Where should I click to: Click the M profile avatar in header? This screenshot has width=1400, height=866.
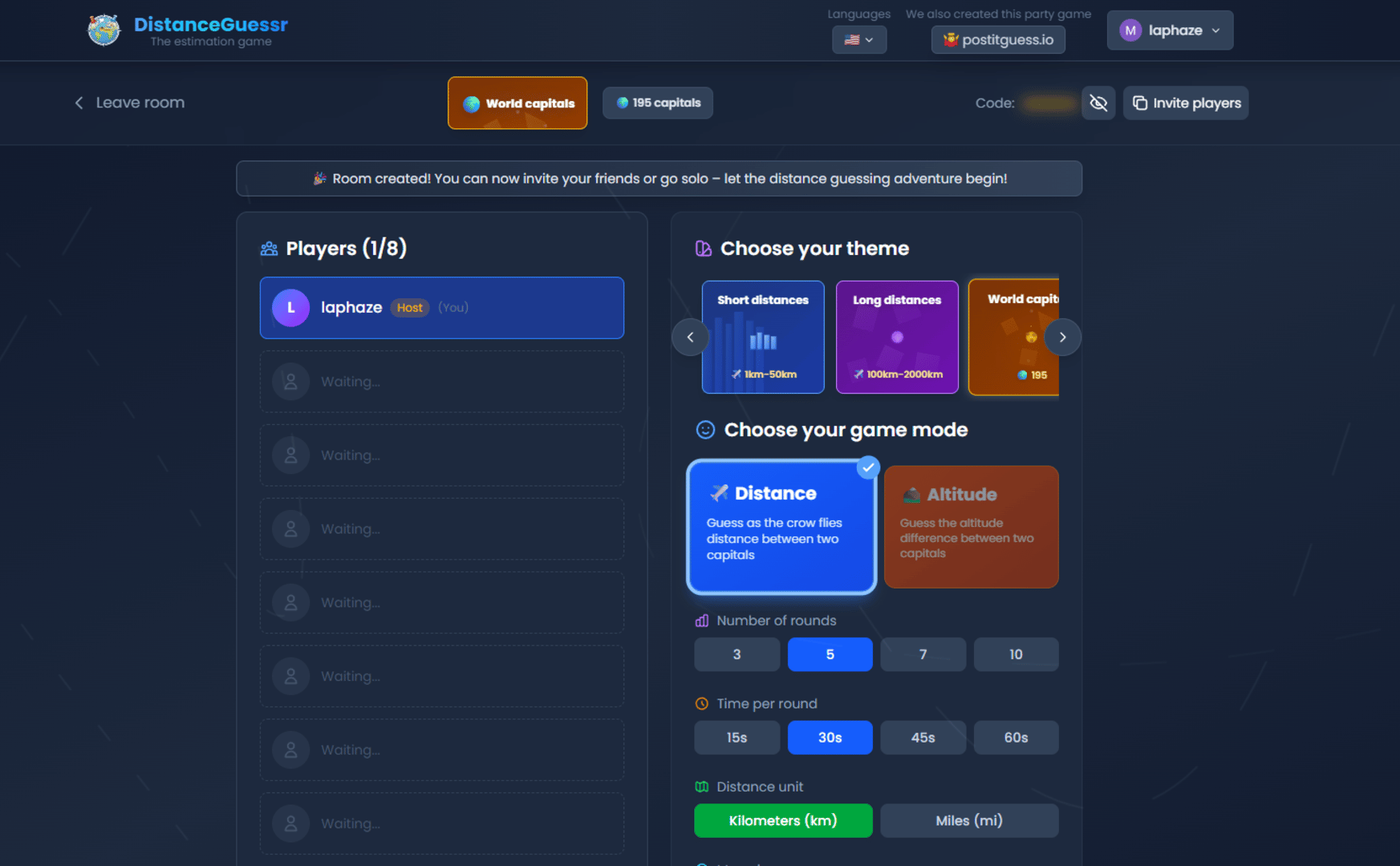click(x=1130, y=30)
